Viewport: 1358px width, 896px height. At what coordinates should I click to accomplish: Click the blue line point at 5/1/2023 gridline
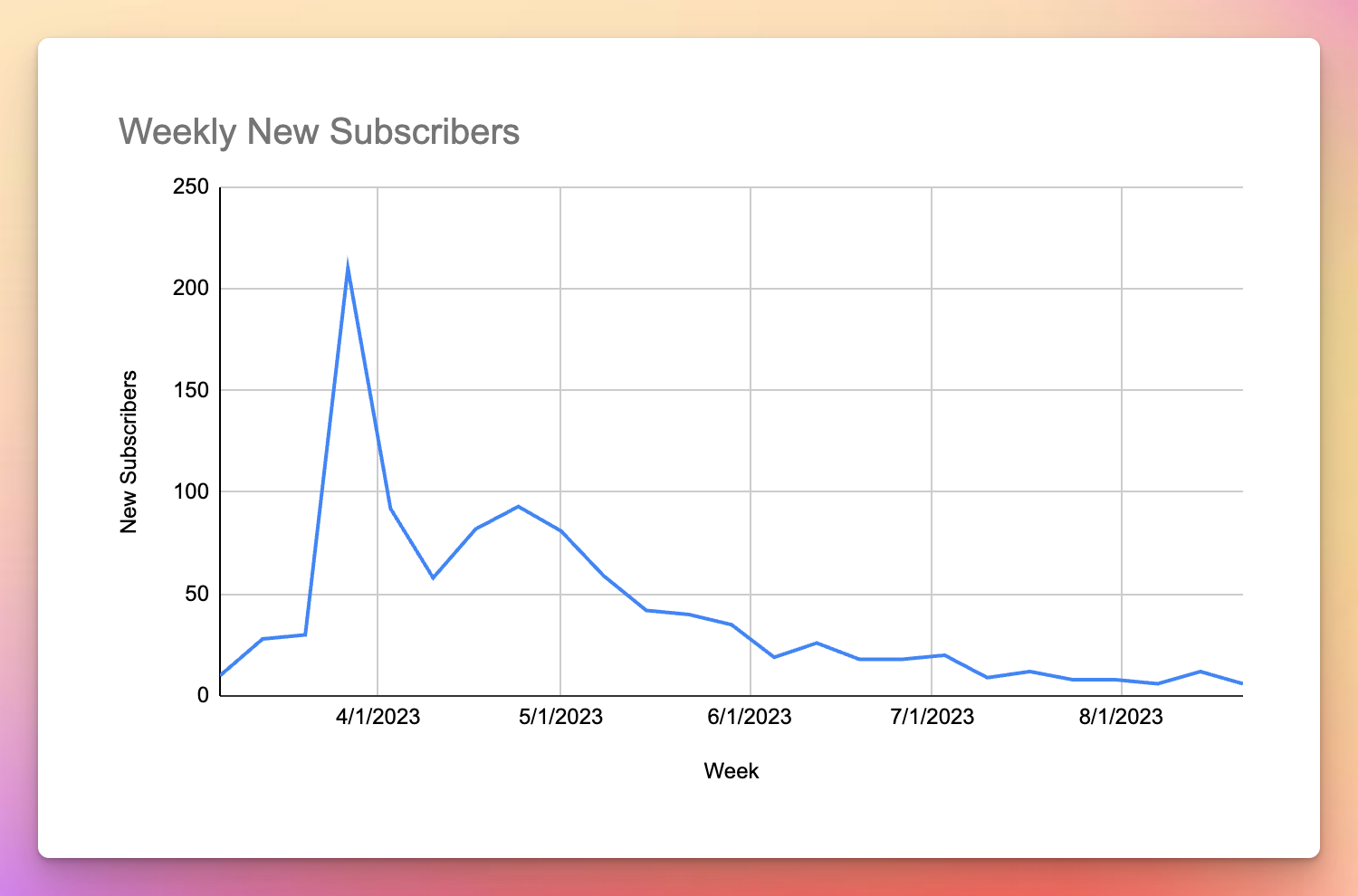[560, 530]
